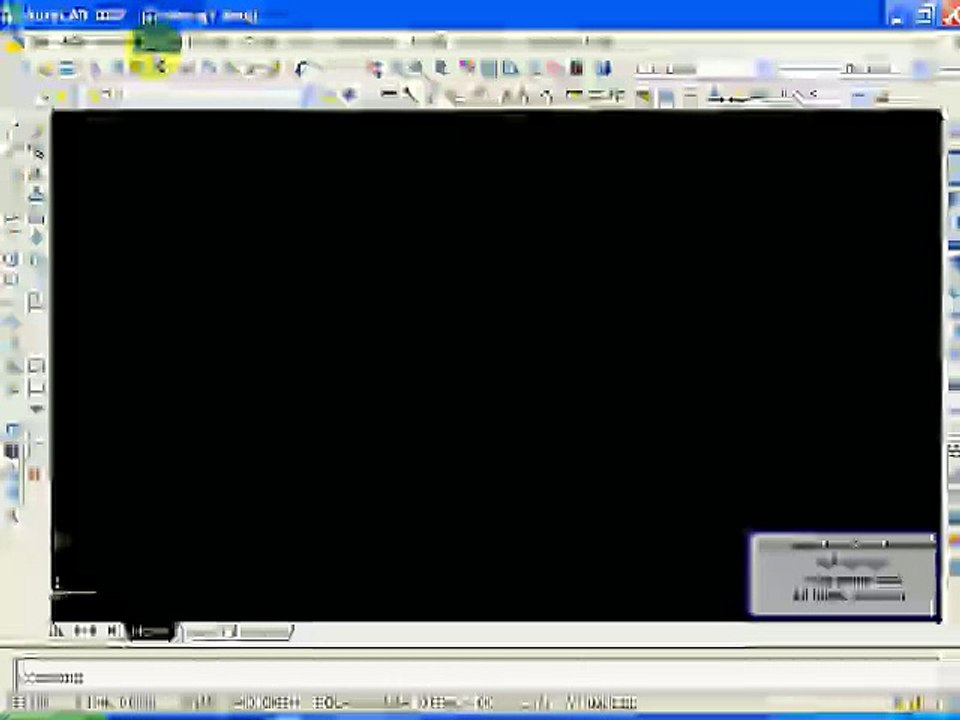Jump to last tab with the tab scroll arrow
This screenshot has height=720, width=960.
click(x=113, y=631)
